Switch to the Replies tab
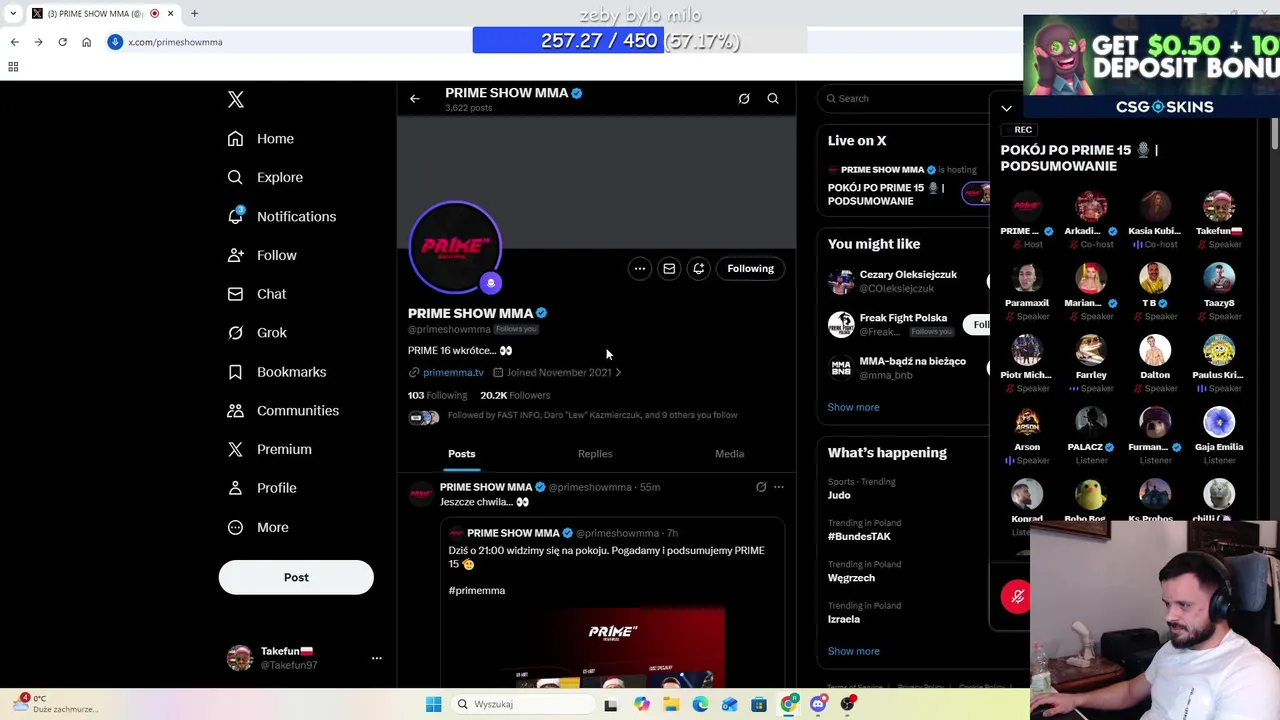Image resolution: width=1280 pixels, height=720 pixels. pyautogui.click(x=595, y=454)
